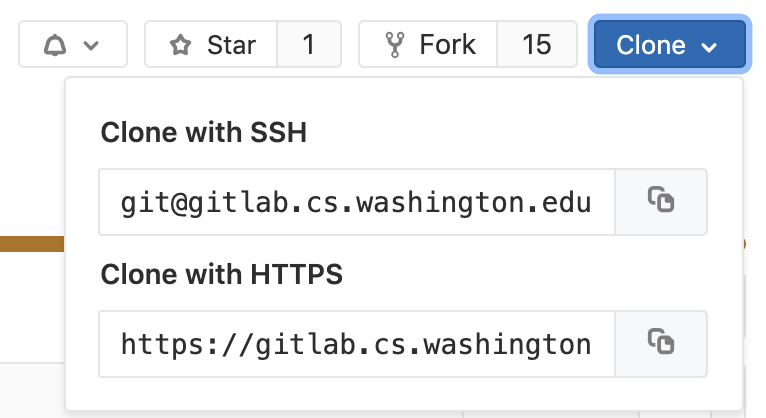The width and height of the screenshot is (766, 418).
Task: Select the https://gitlab.cs.washington HTTPS URL field
Action: pos(356,344)
